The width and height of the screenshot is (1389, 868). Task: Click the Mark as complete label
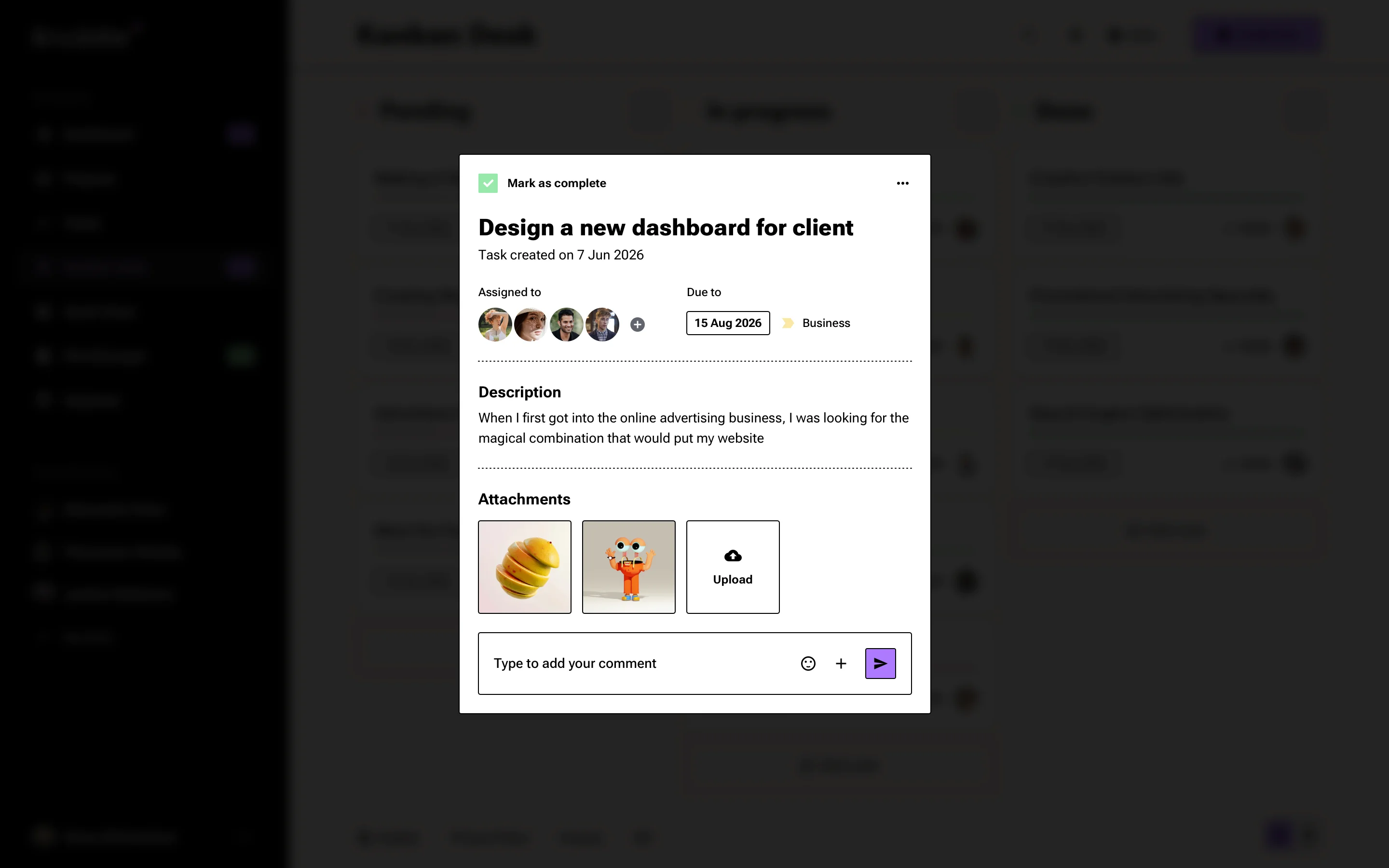[x=556, y=183]
